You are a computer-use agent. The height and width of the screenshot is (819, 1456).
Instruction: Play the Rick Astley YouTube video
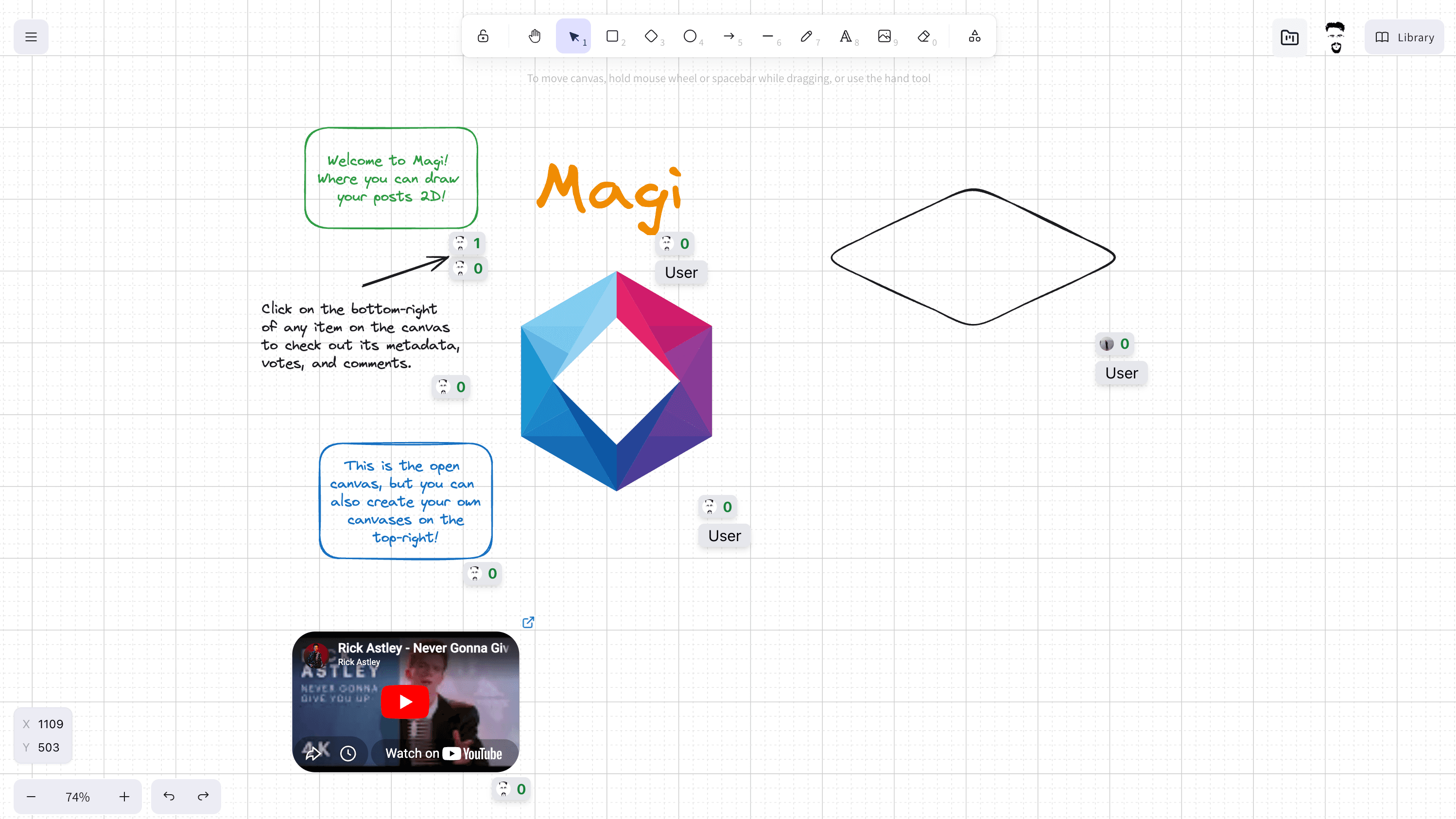[x=405, y=701]
